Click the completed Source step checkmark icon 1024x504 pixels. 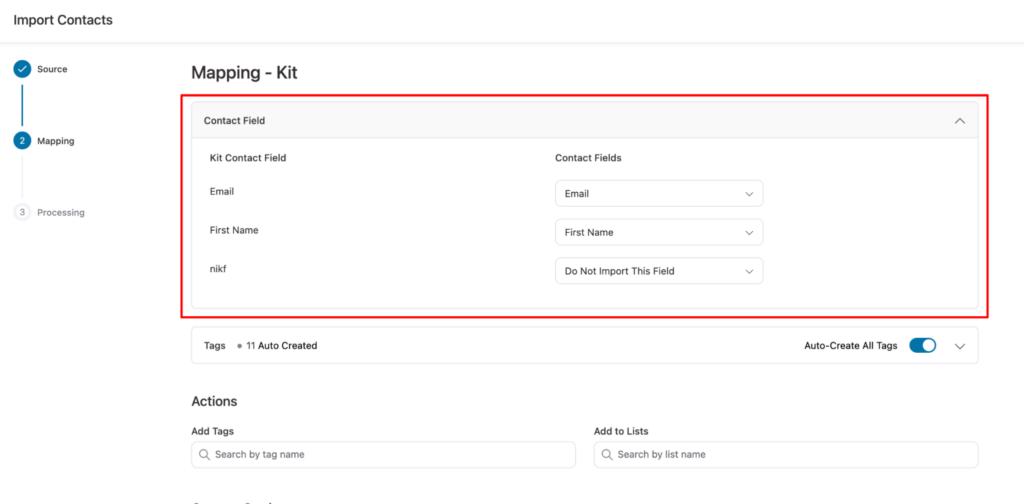(22, 69)
